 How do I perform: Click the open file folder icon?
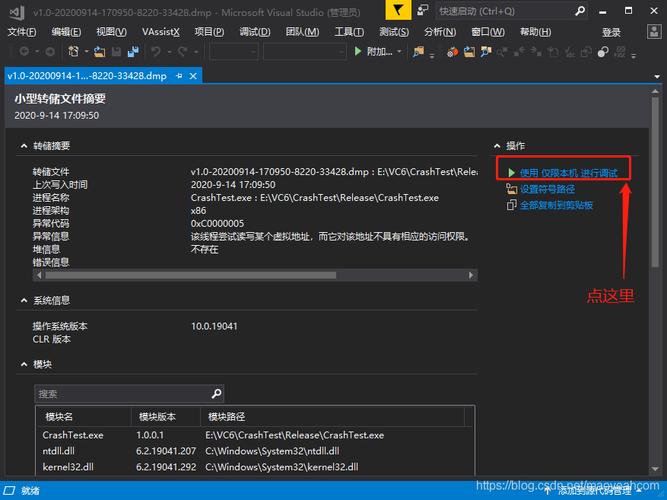(100, 52)
